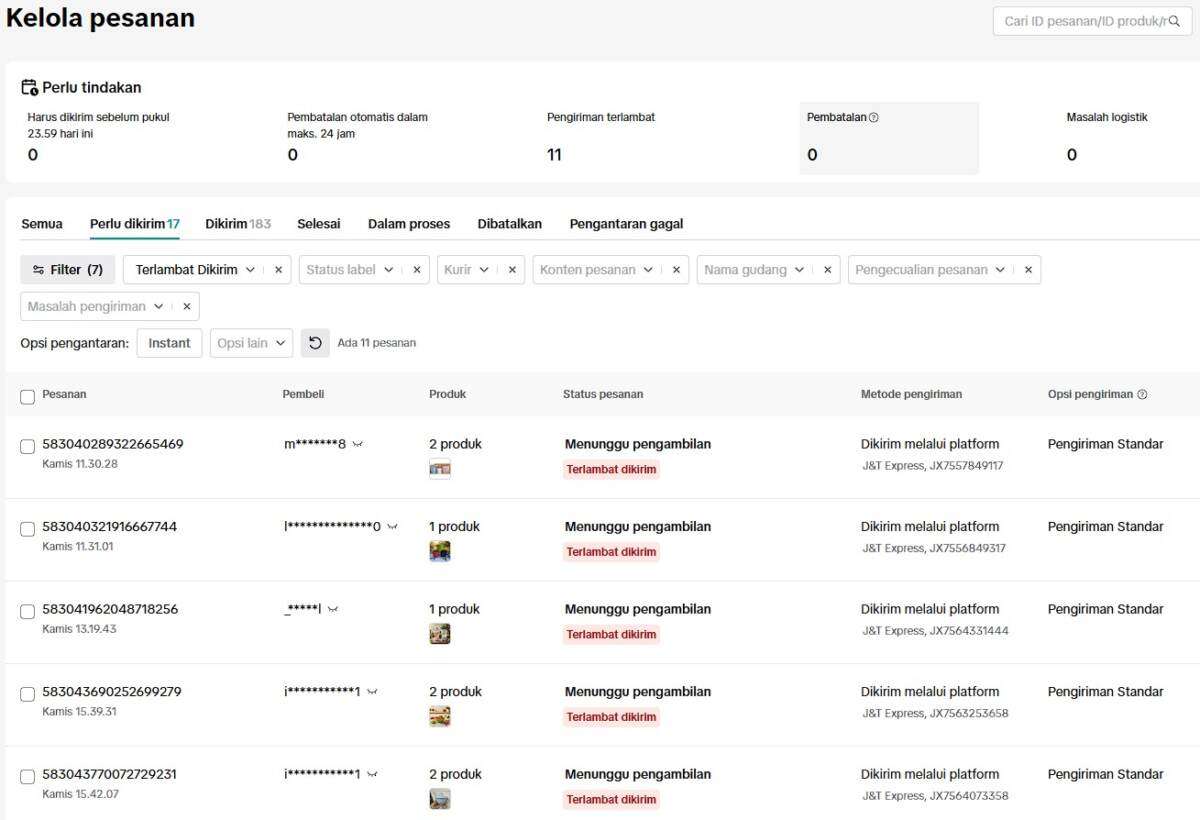Click chat icon next to buyer m*******8
Viewport: 1200px width, 820px height.
(358, 444)
